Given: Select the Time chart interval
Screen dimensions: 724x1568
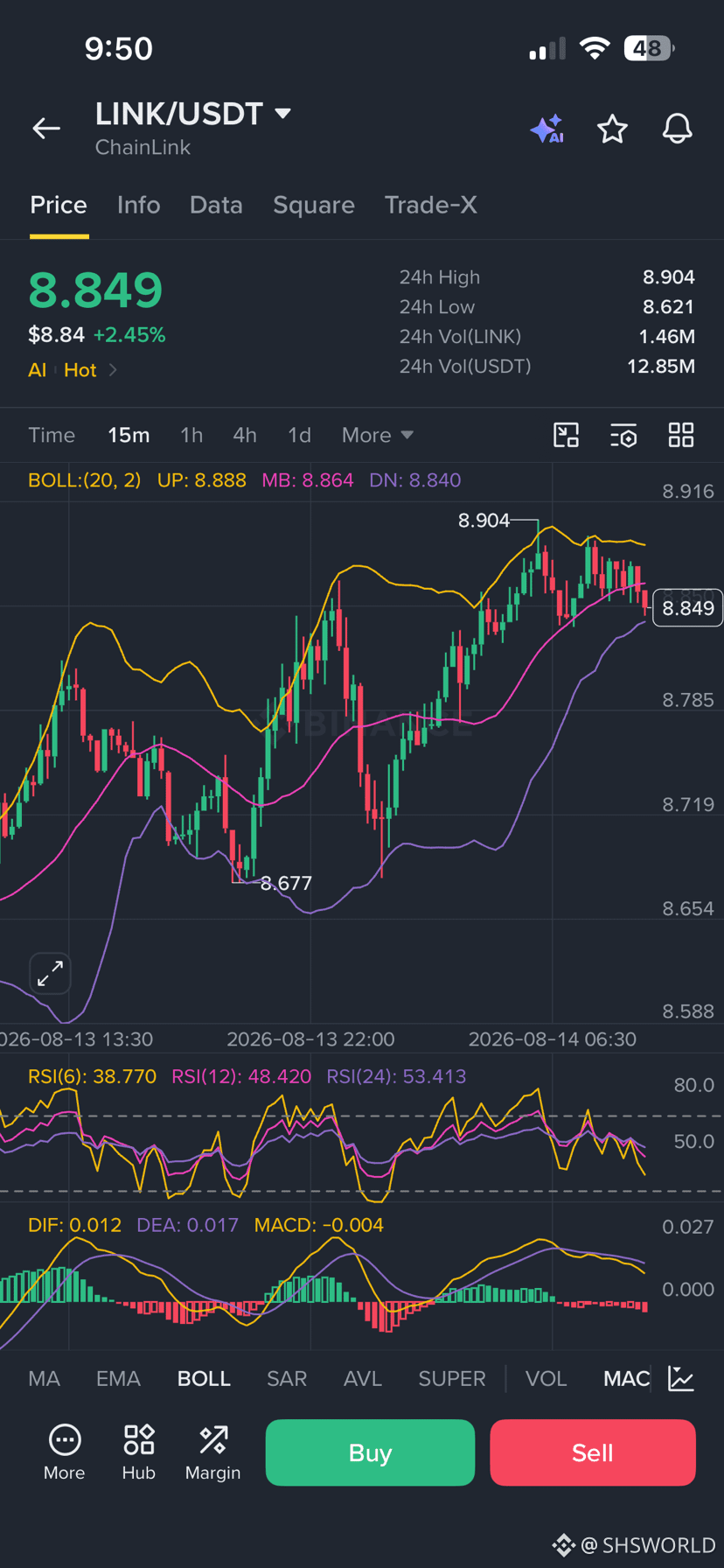Looking at the screenshot, I should [x=52, y=435].
